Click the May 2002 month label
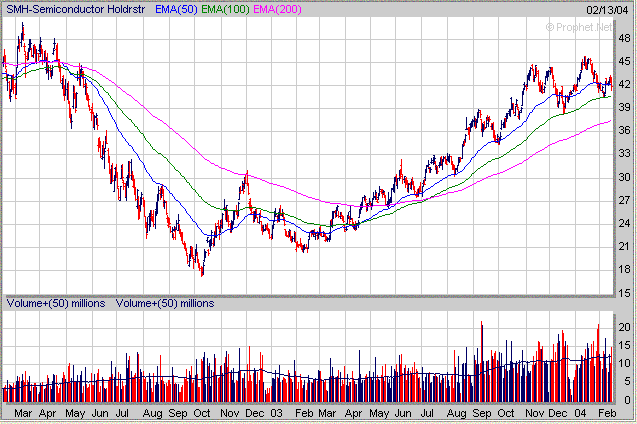Viewport: 637px width, 424px height. [x=75, y=414]
